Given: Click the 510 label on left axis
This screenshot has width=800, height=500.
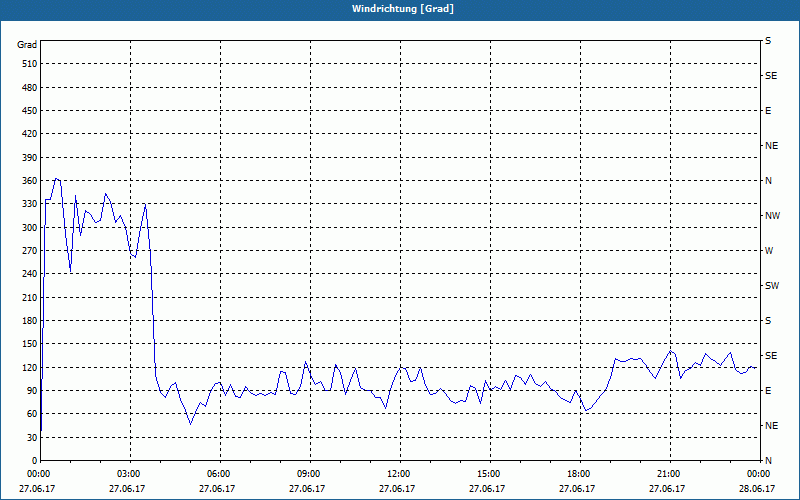Looking at the screenshot, I should [30, 64].
